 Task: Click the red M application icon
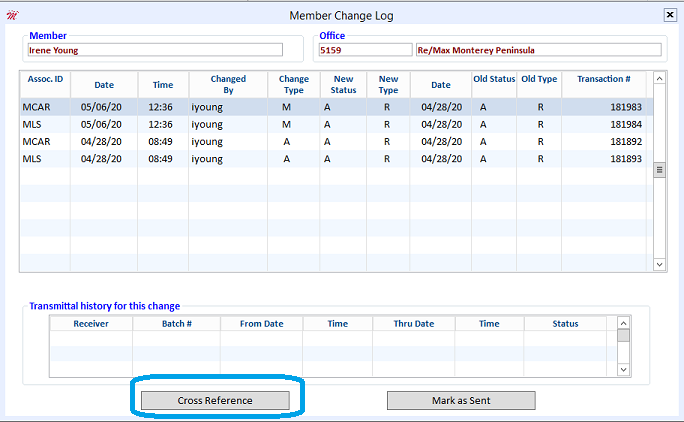(12, 16)
